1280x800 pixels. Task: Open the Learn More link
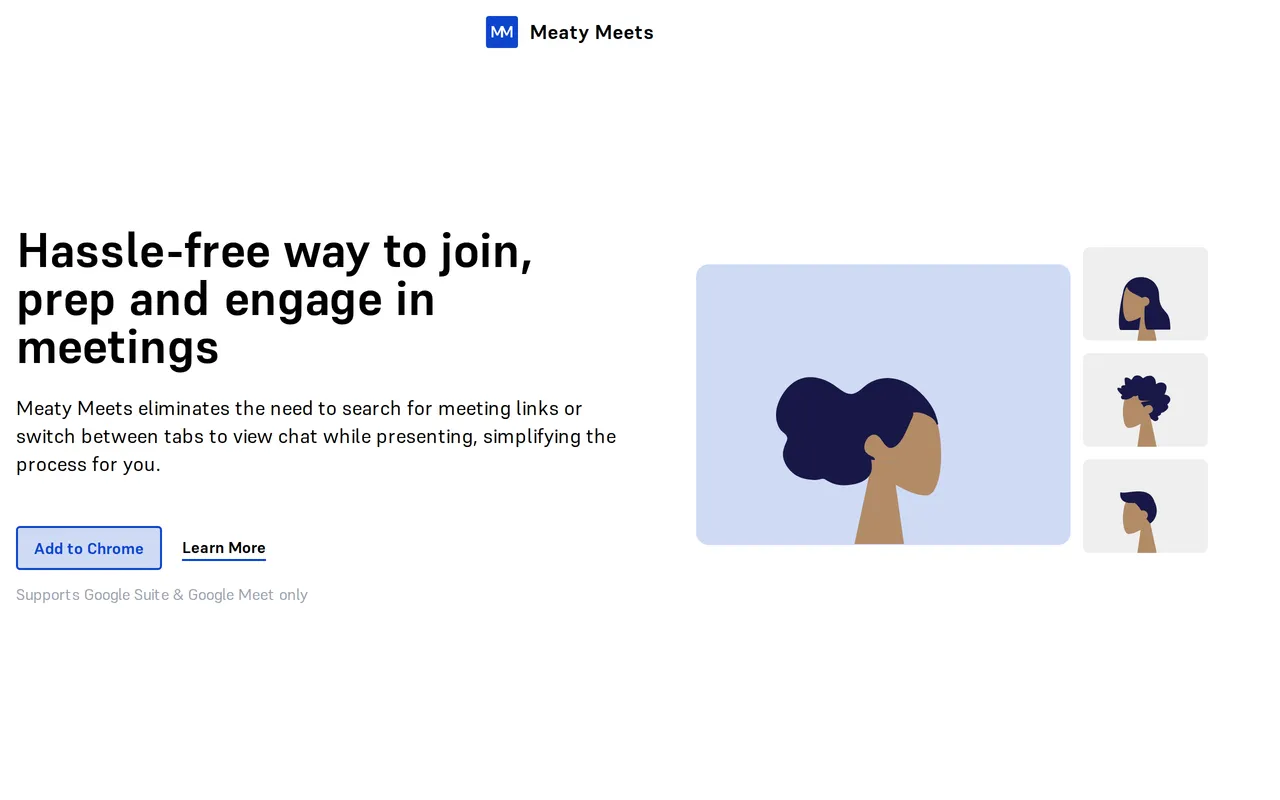click(x=223, y=547)
